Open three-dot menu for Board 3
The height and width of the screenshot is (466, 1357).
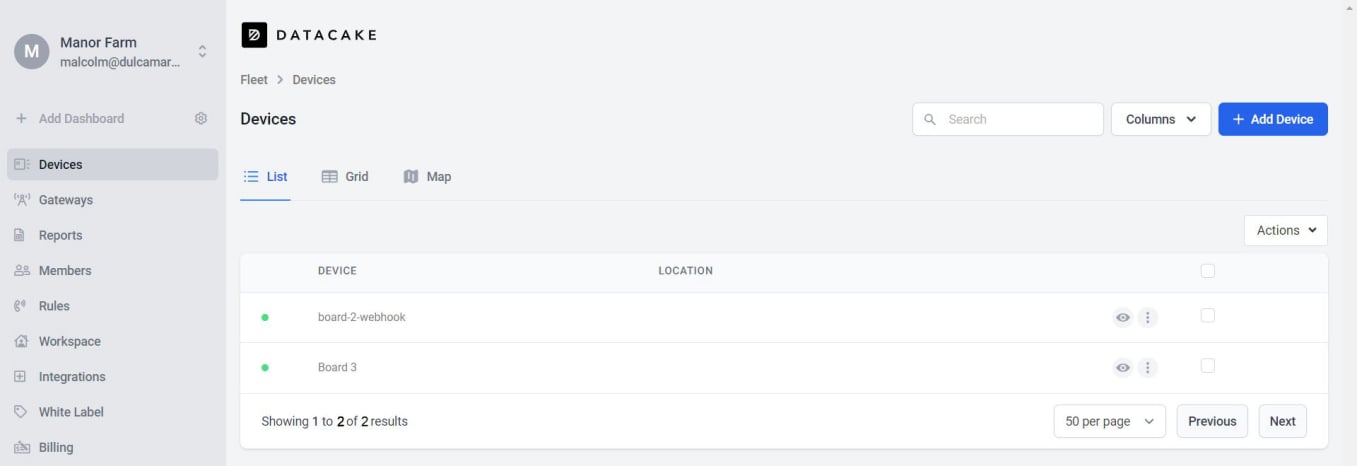tap(1148, 367)
